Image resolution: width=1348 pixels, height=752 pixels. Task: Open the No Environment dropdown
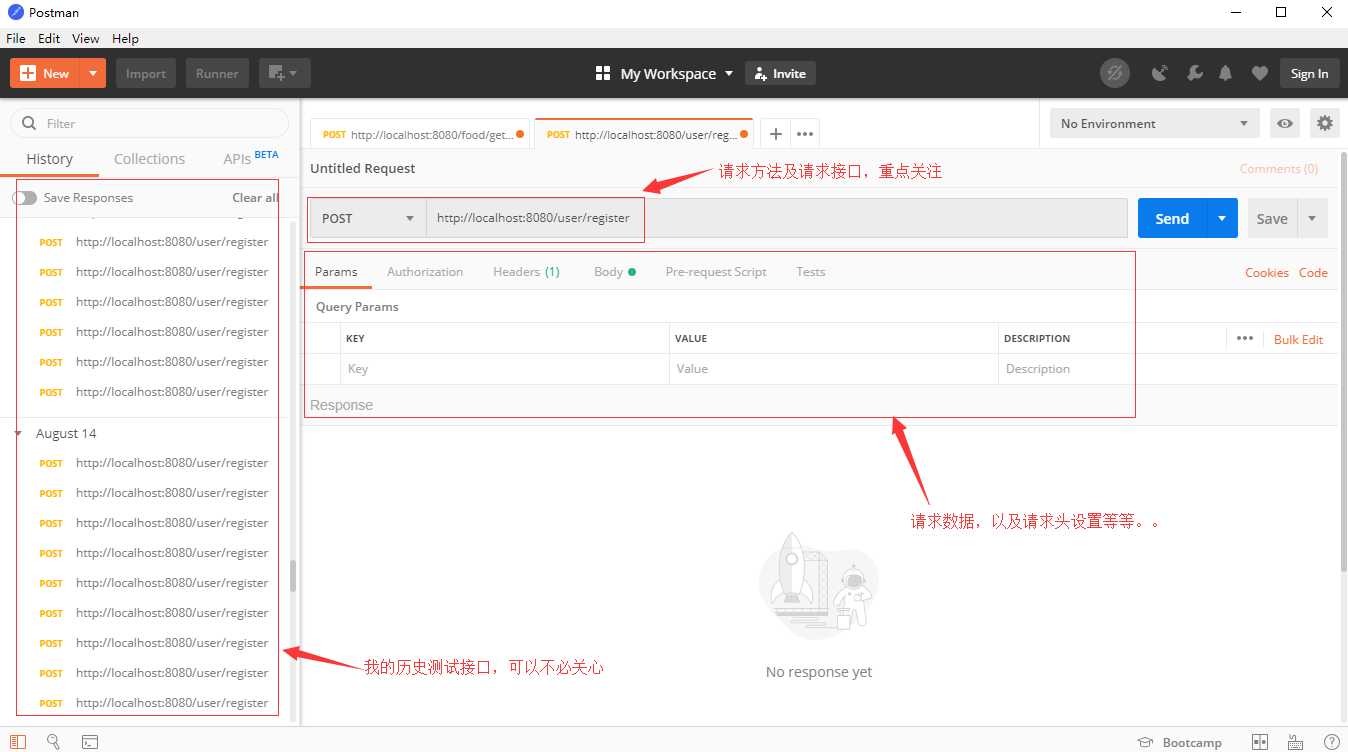[x=1155, y=123]
